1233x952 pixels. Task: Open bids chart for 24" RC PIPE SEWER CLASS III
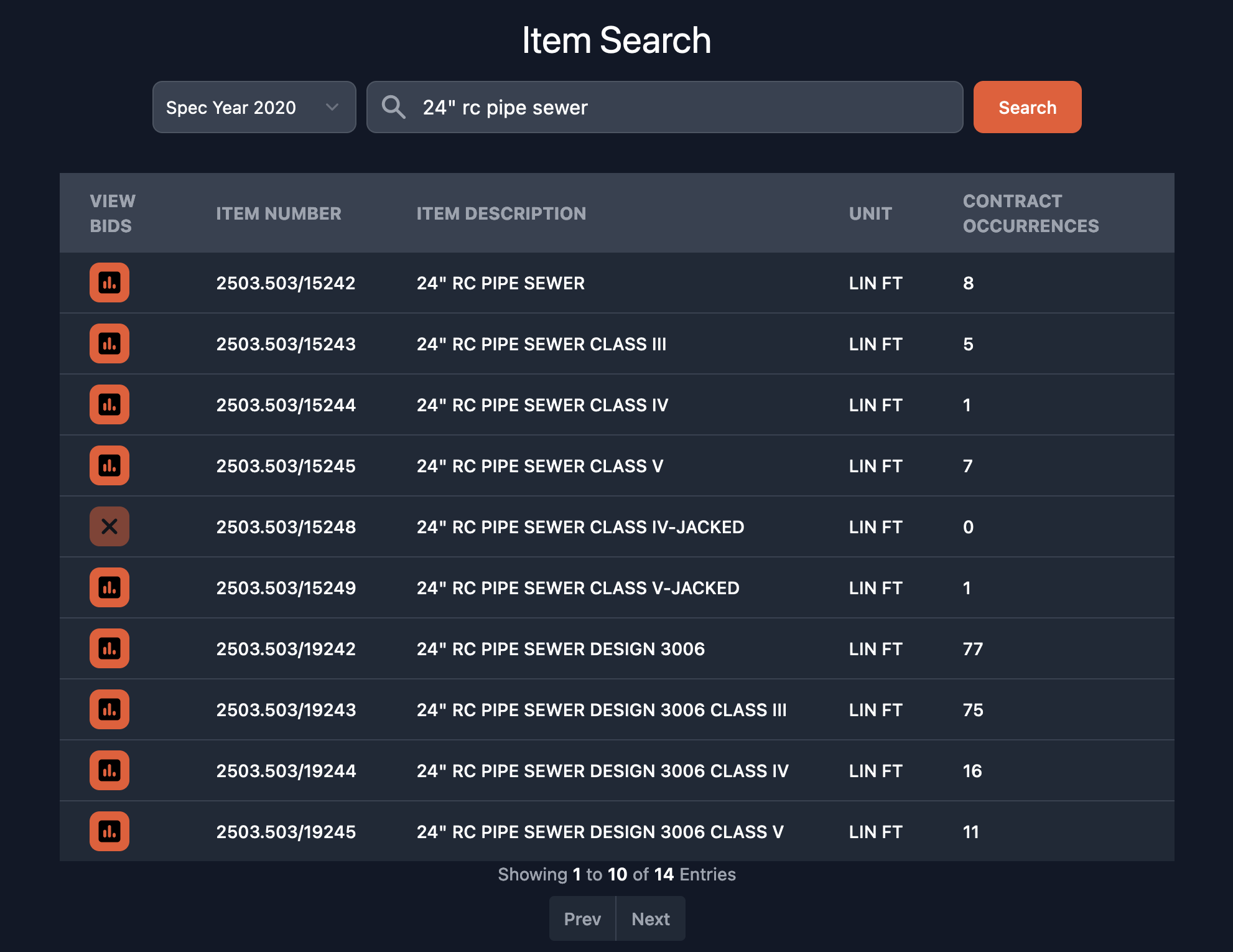[109, 343]
